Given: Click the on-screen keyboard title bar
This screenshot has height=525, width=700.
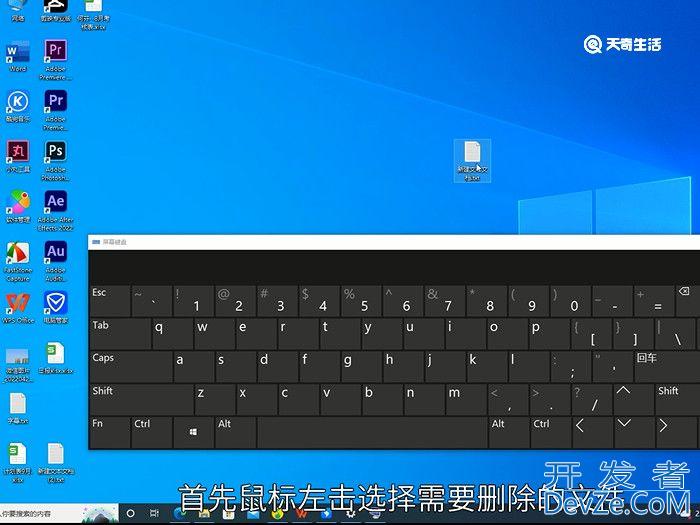Looking at the screenshot, I should pos(394,242).
